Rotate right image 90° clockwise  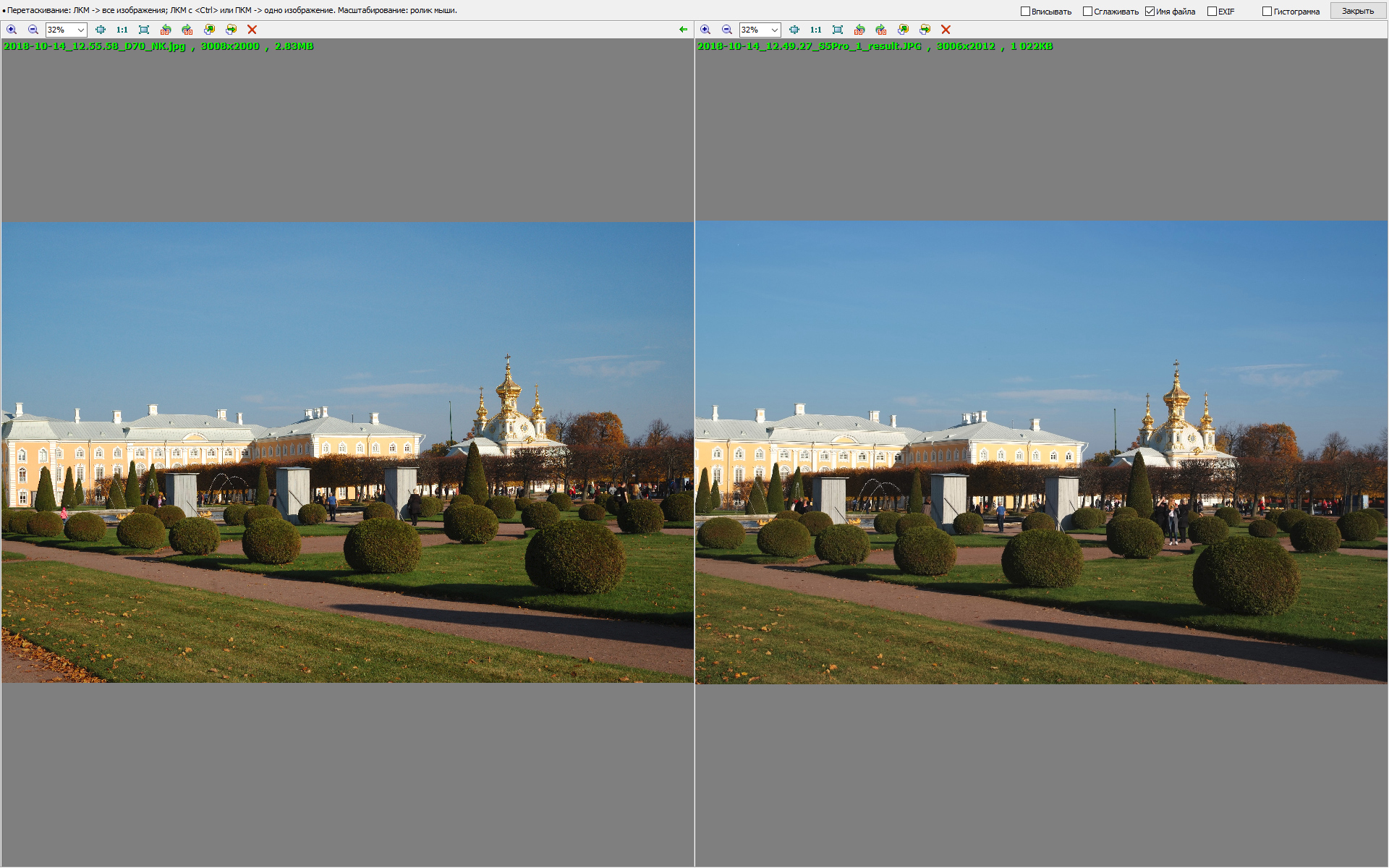881,30
